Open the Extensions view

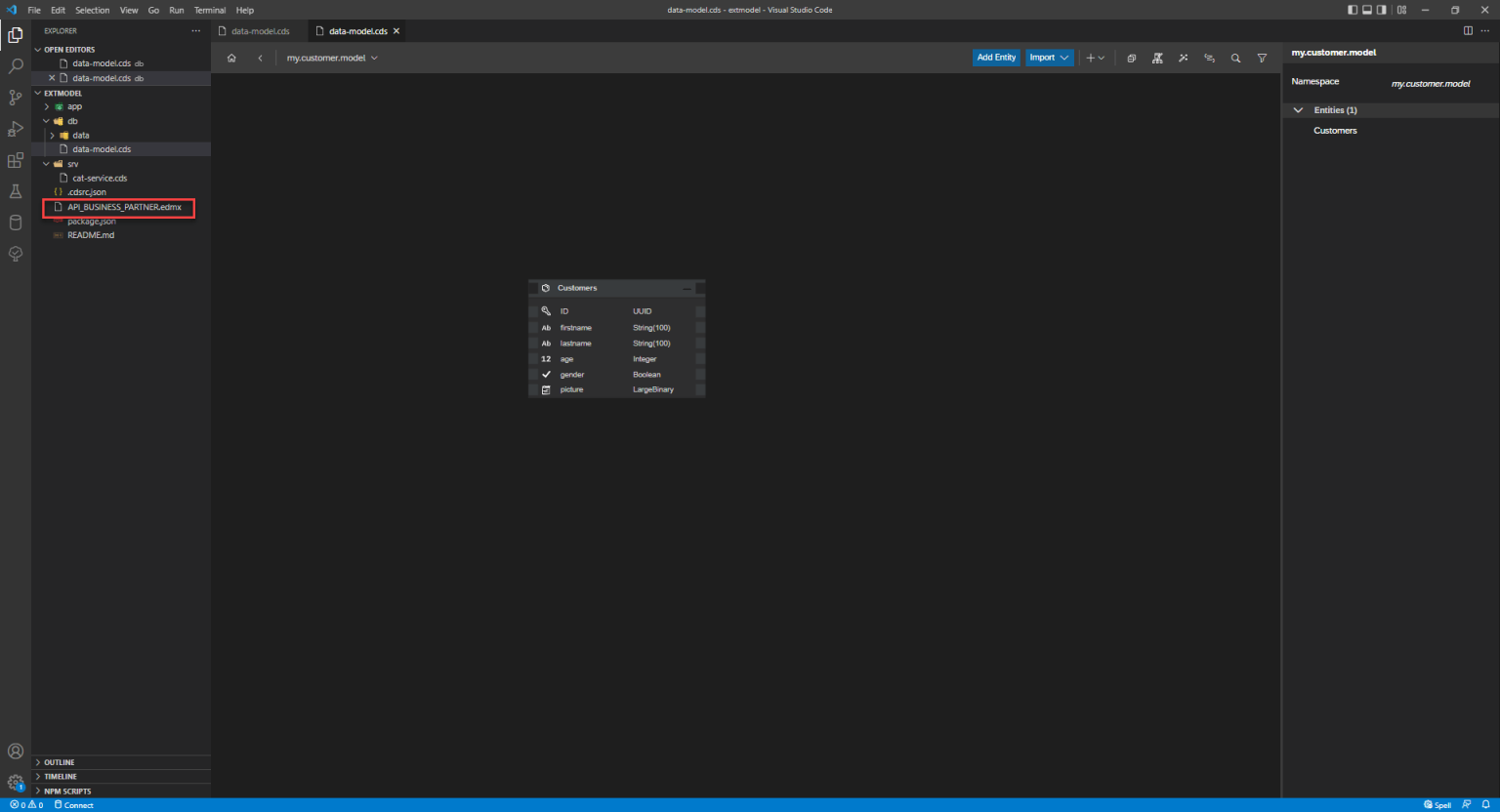(x=16, y=160)
